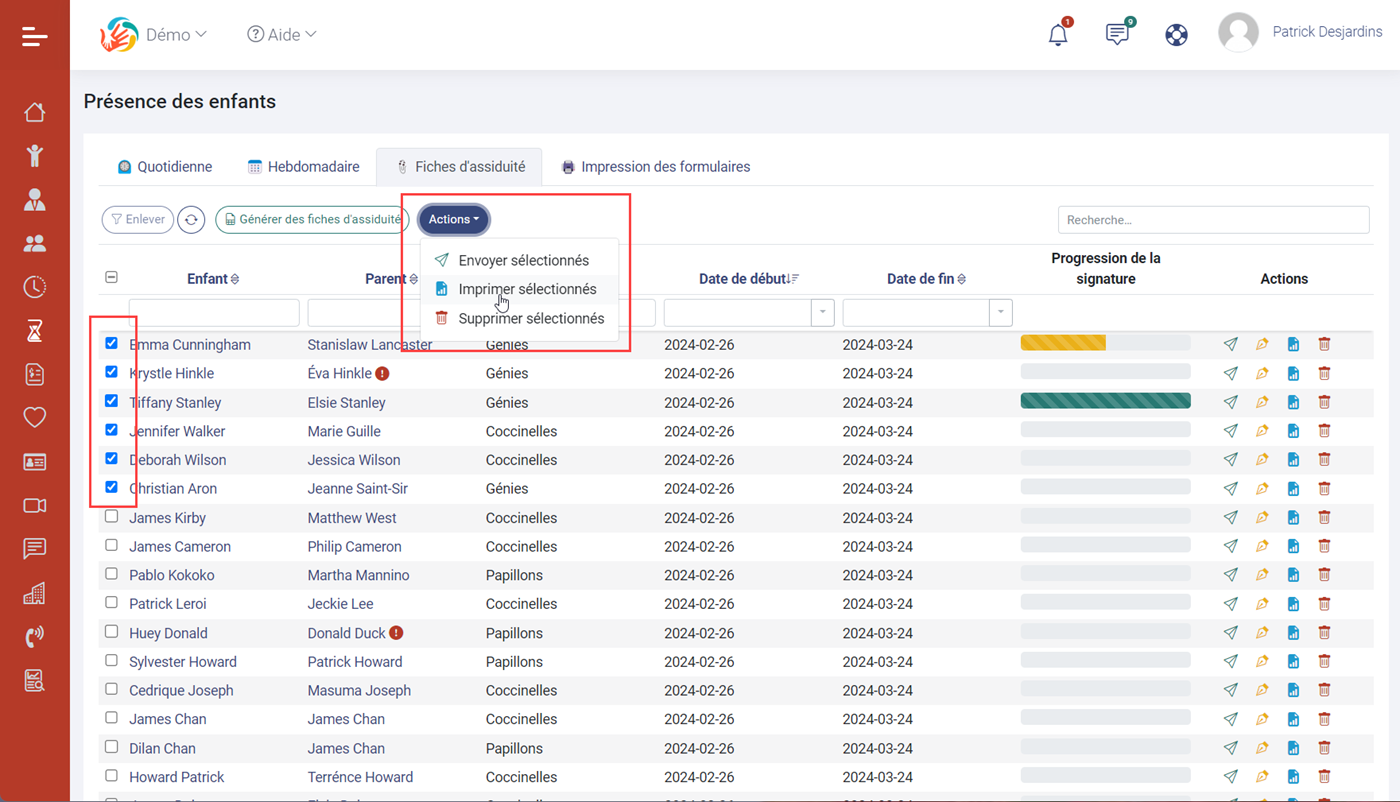The height and width of the screenshot is (802, 1400).
Task: Sort by Date de début column
Action: [x=749, y=279]
